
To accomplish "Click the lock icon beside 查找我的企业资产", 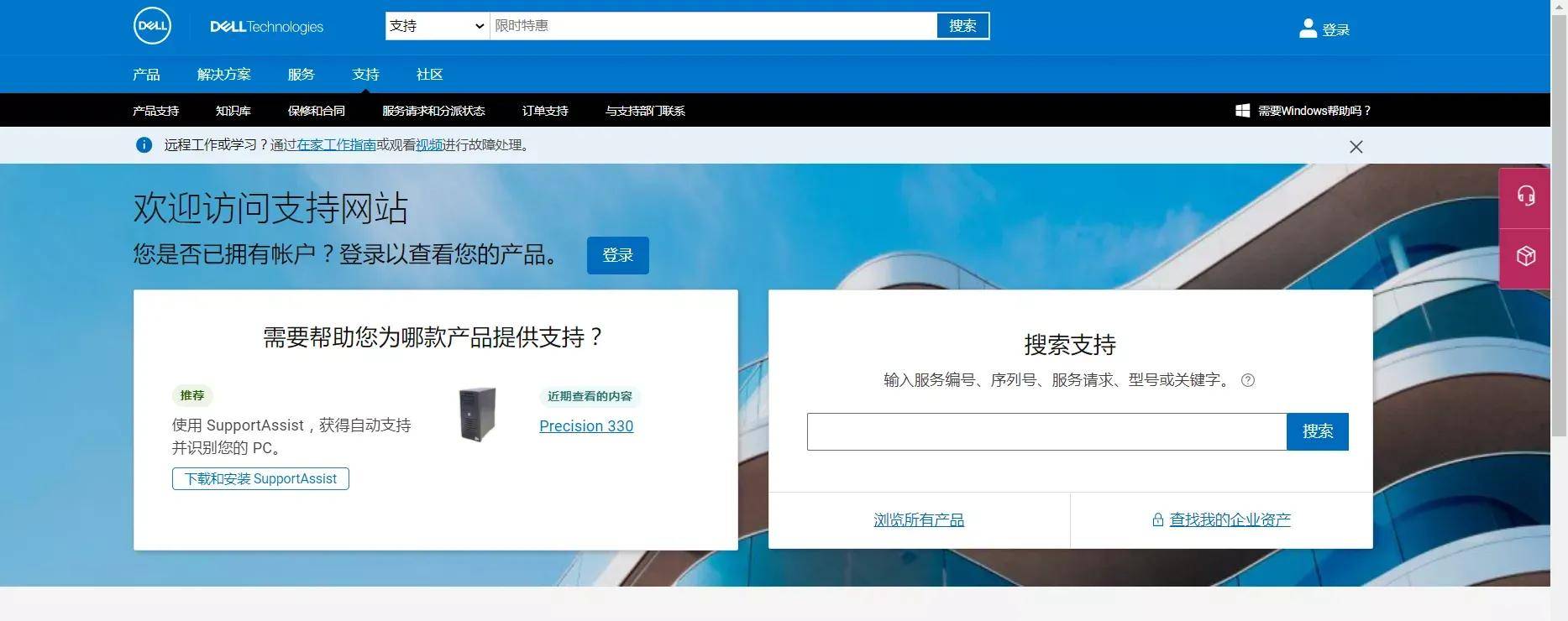I will click(x=1157, y=520).
